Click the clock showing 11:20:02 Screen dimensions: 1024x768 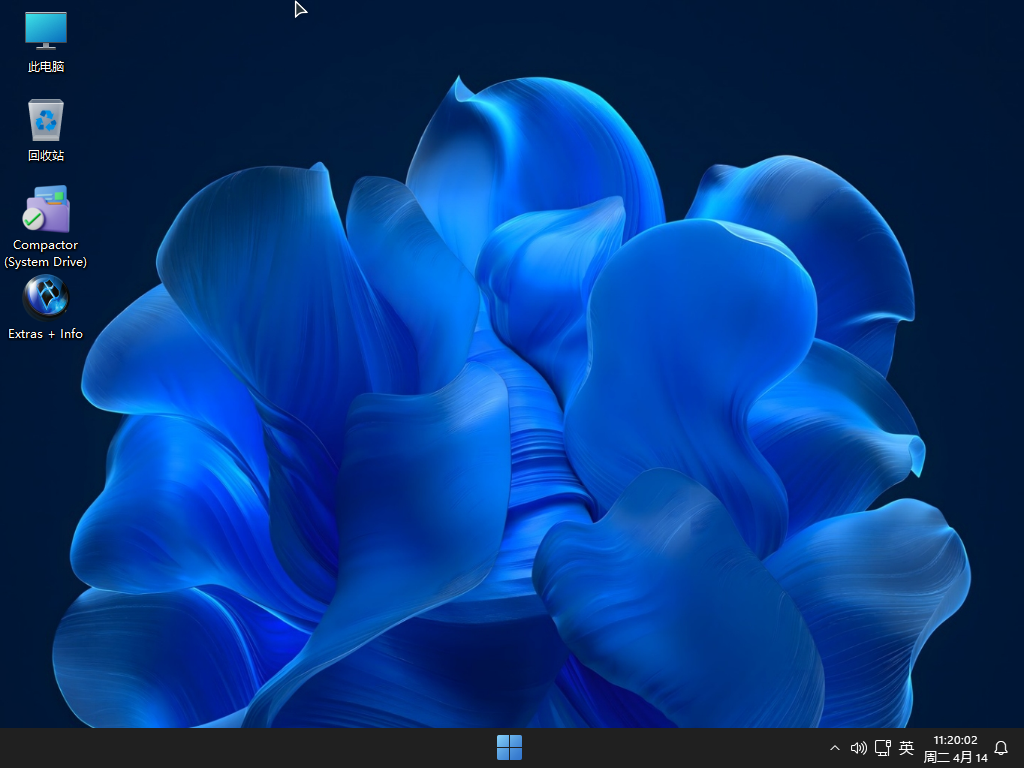point(955,740)
